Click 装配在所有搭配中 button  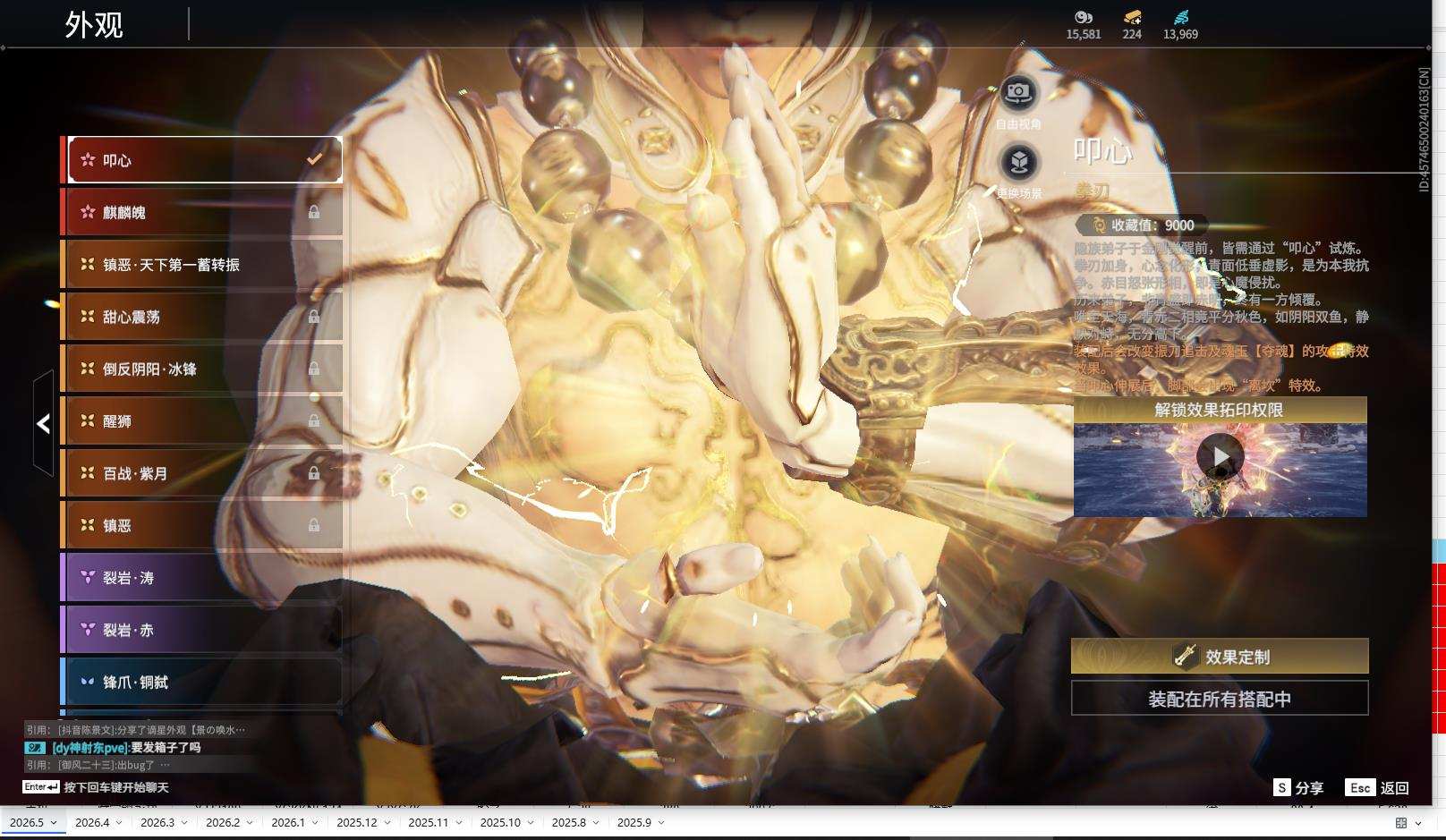1220,698
